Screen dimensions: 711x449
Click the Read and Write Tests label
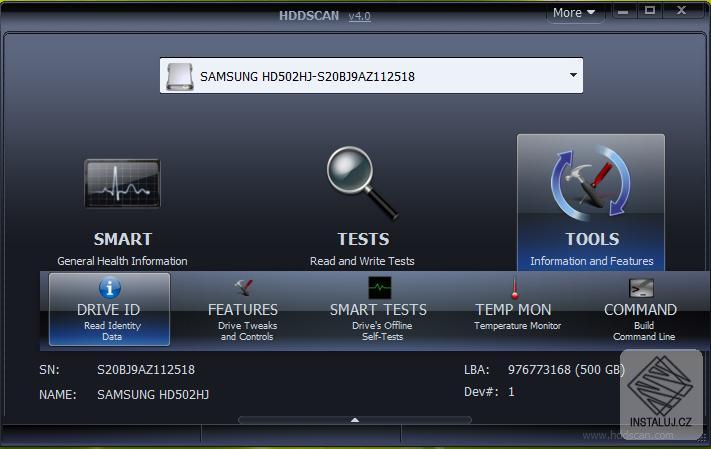362,261
